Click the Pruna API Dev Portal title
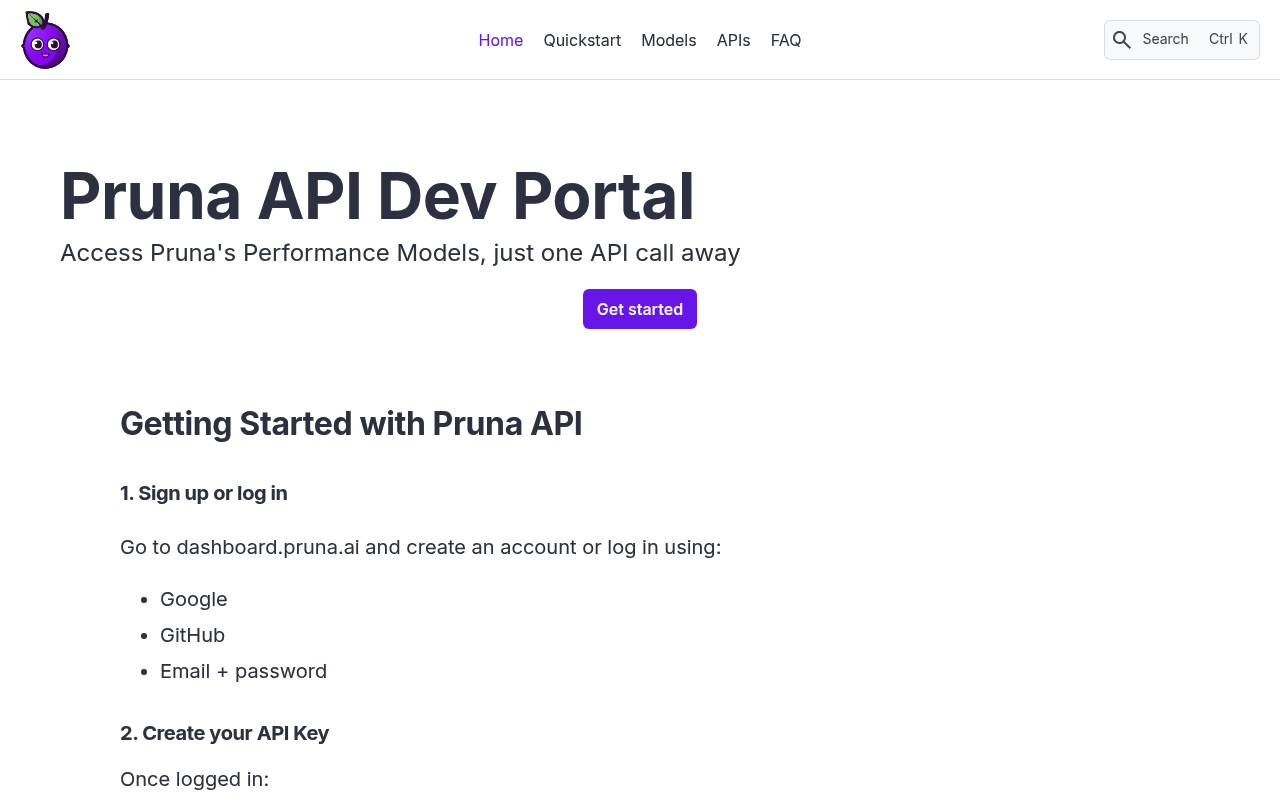 tap(377, 196)
